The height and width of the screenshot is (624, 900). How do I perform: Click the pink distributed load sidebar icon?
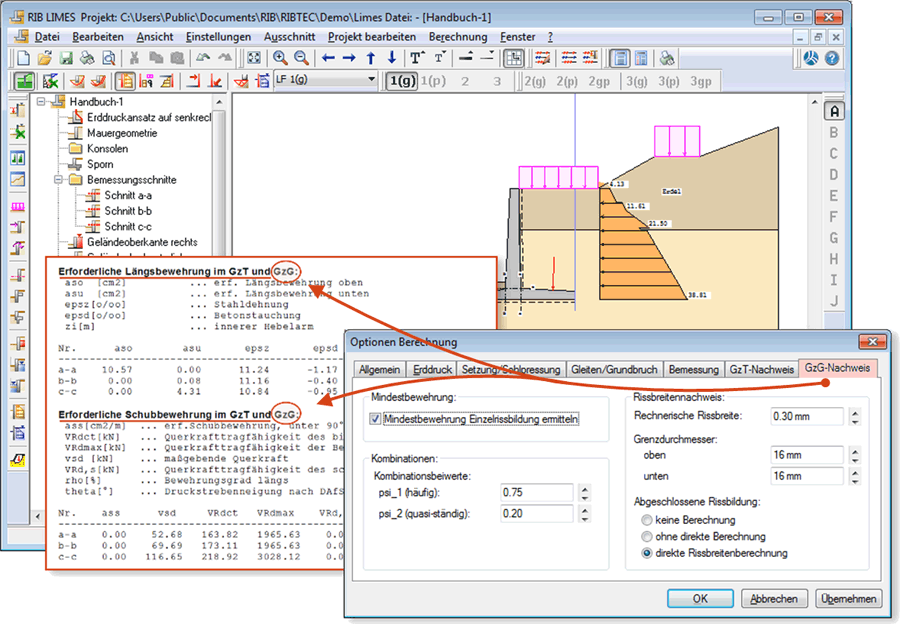click(18, 207)
